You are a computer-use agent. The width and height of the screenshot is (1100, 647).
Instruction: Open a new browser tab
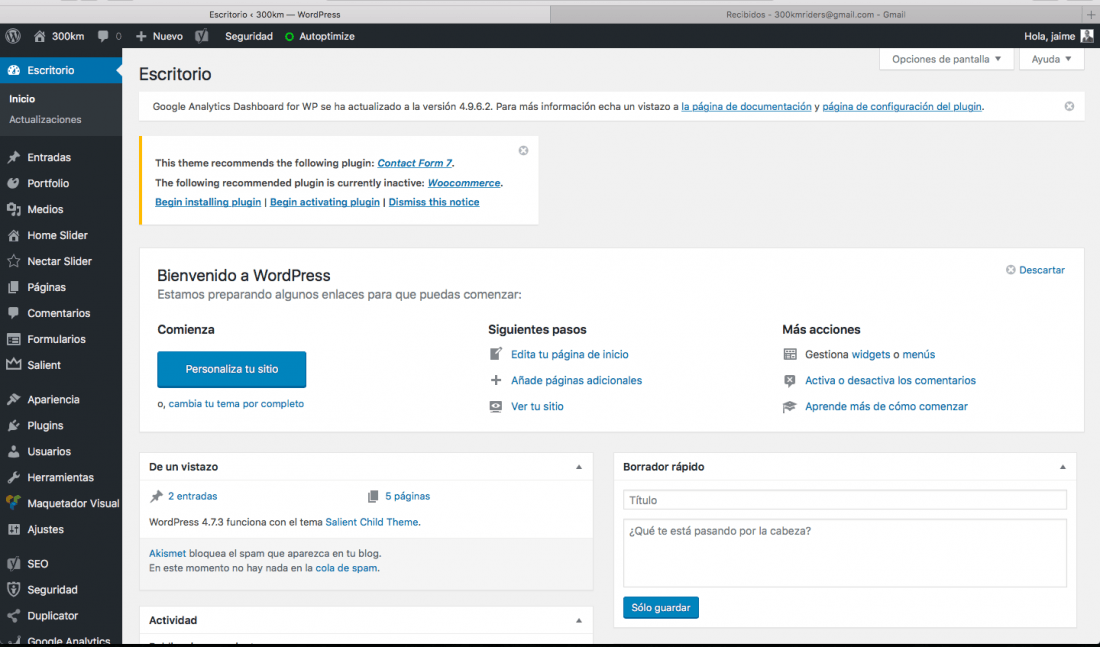click(x=1091, y=14)
